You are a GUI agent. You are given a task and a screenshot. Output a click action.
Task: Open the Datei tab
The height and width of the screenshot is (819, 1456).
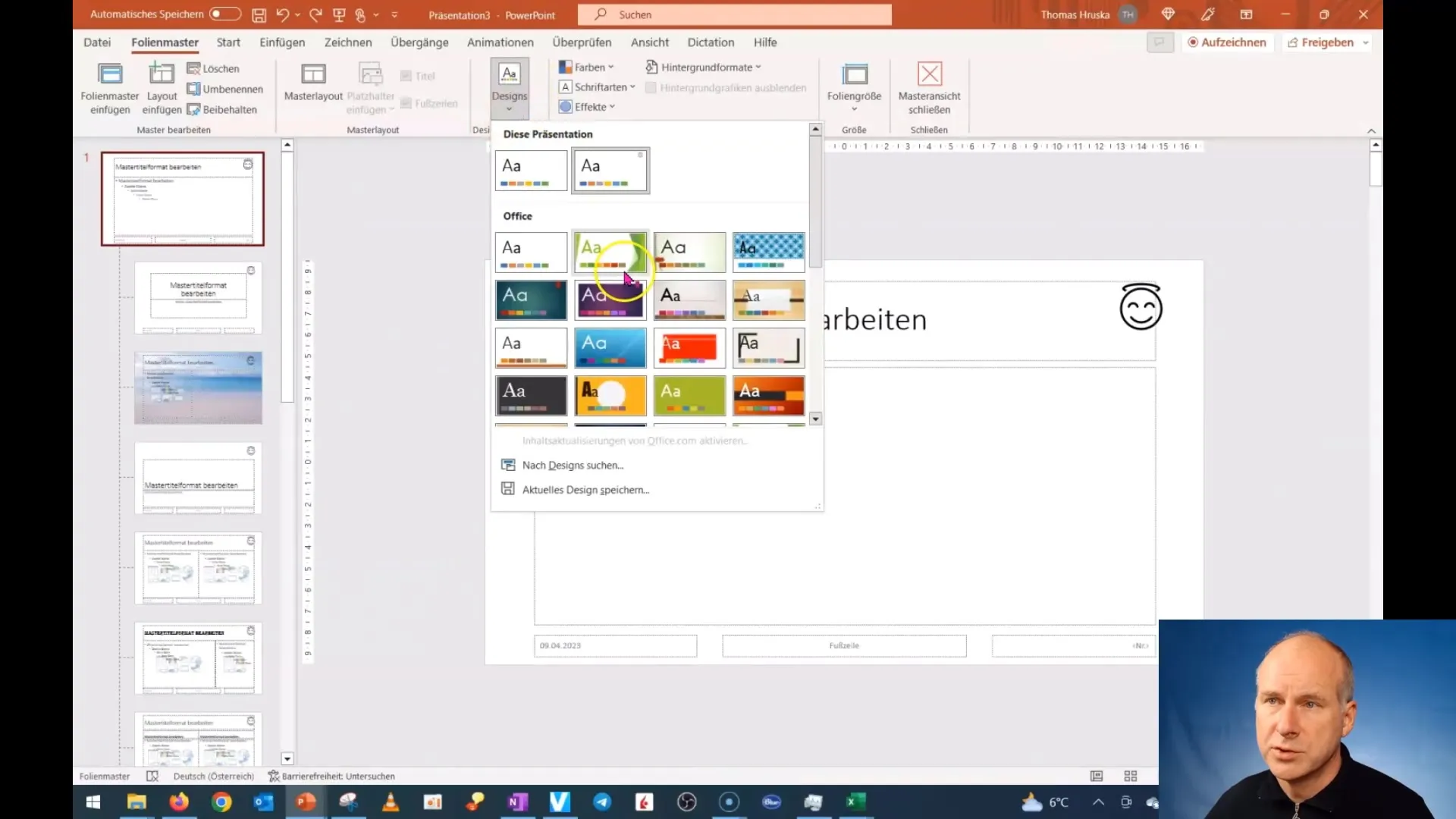tap(97, 42)
